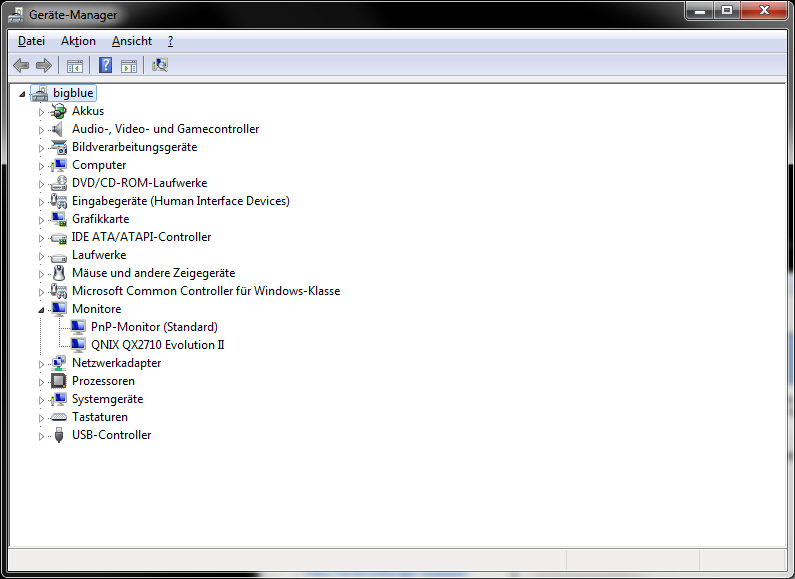795x579 pixels.
Task: Click the QNIX QX2710 monitor icon
Action: pyautogui.click(x=78, y=345)
